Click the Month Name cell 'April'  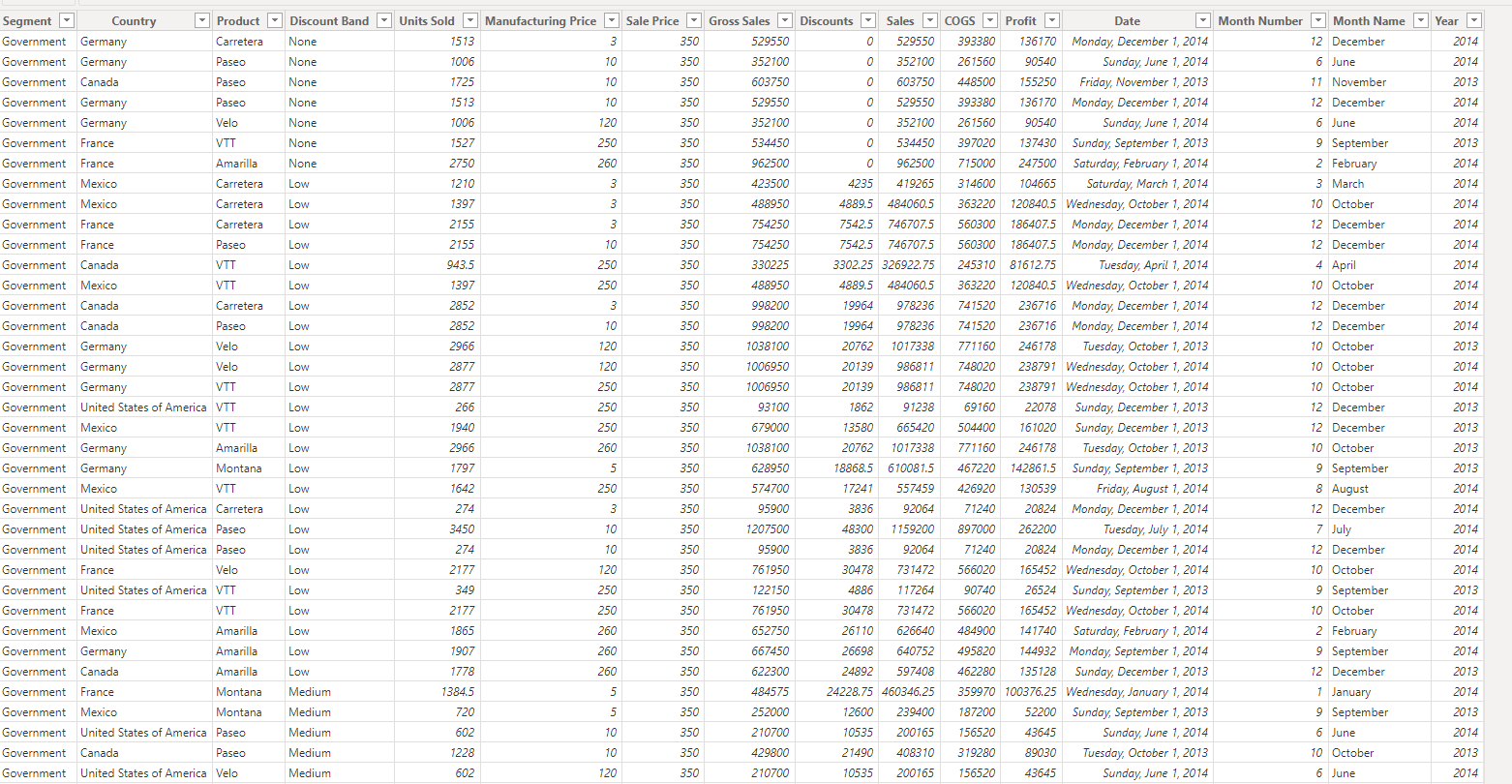click(x=1344, y=265)
